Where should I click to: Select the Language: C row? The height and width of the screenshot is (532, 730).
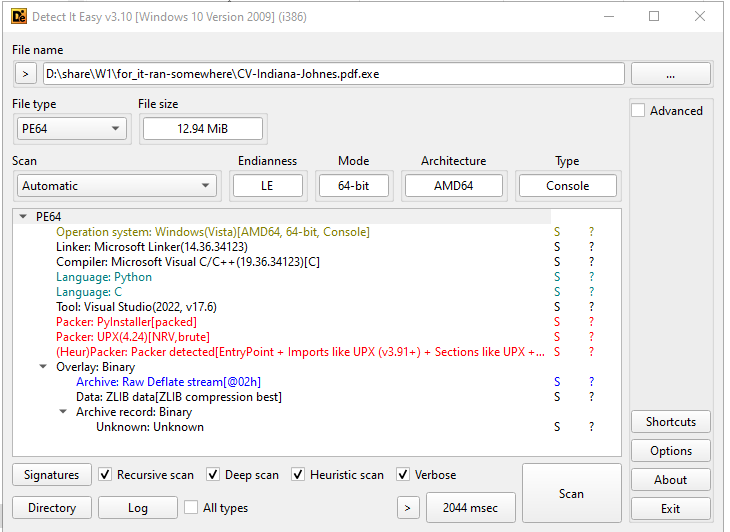(x=89, y=292)
